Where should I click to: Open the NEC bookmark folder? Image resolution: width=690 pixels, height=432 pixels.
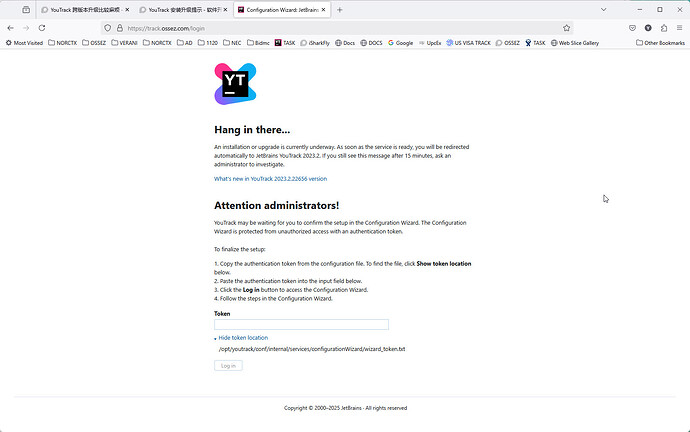pos(232,43)
